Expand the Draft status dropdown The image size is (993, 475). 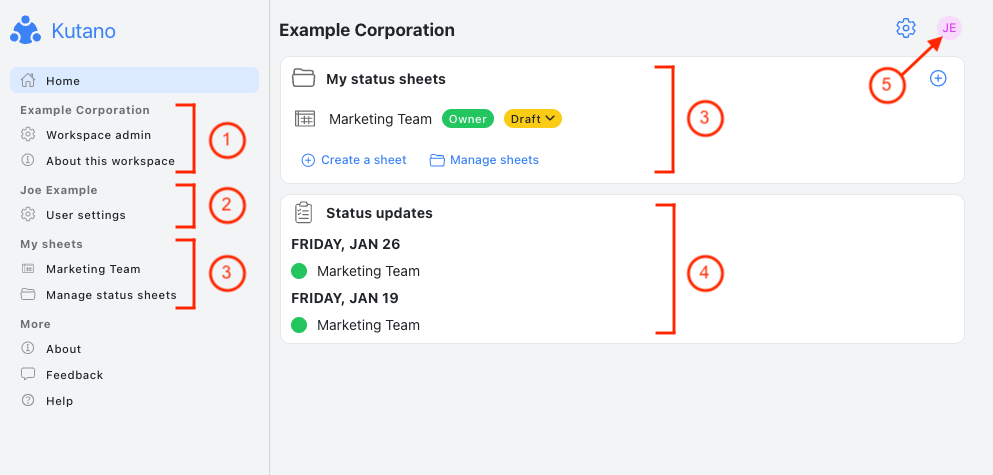tap(533, 118)
